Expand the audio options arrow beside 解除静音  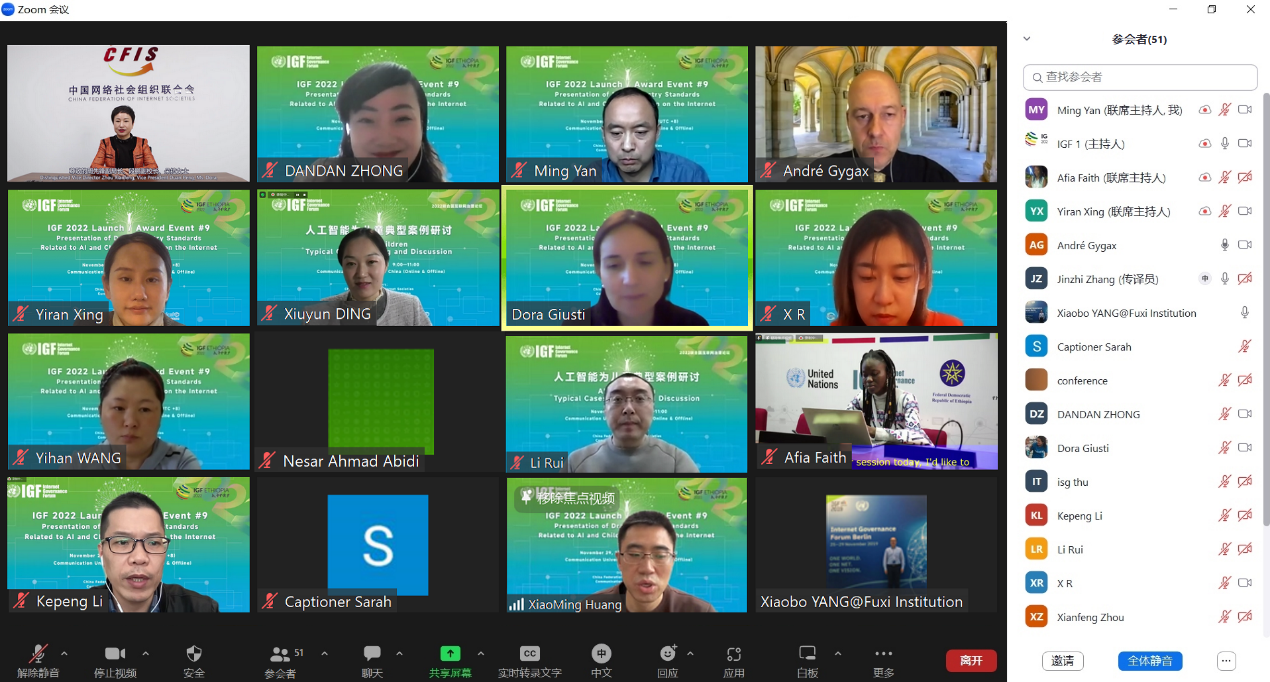click(69, 654)
